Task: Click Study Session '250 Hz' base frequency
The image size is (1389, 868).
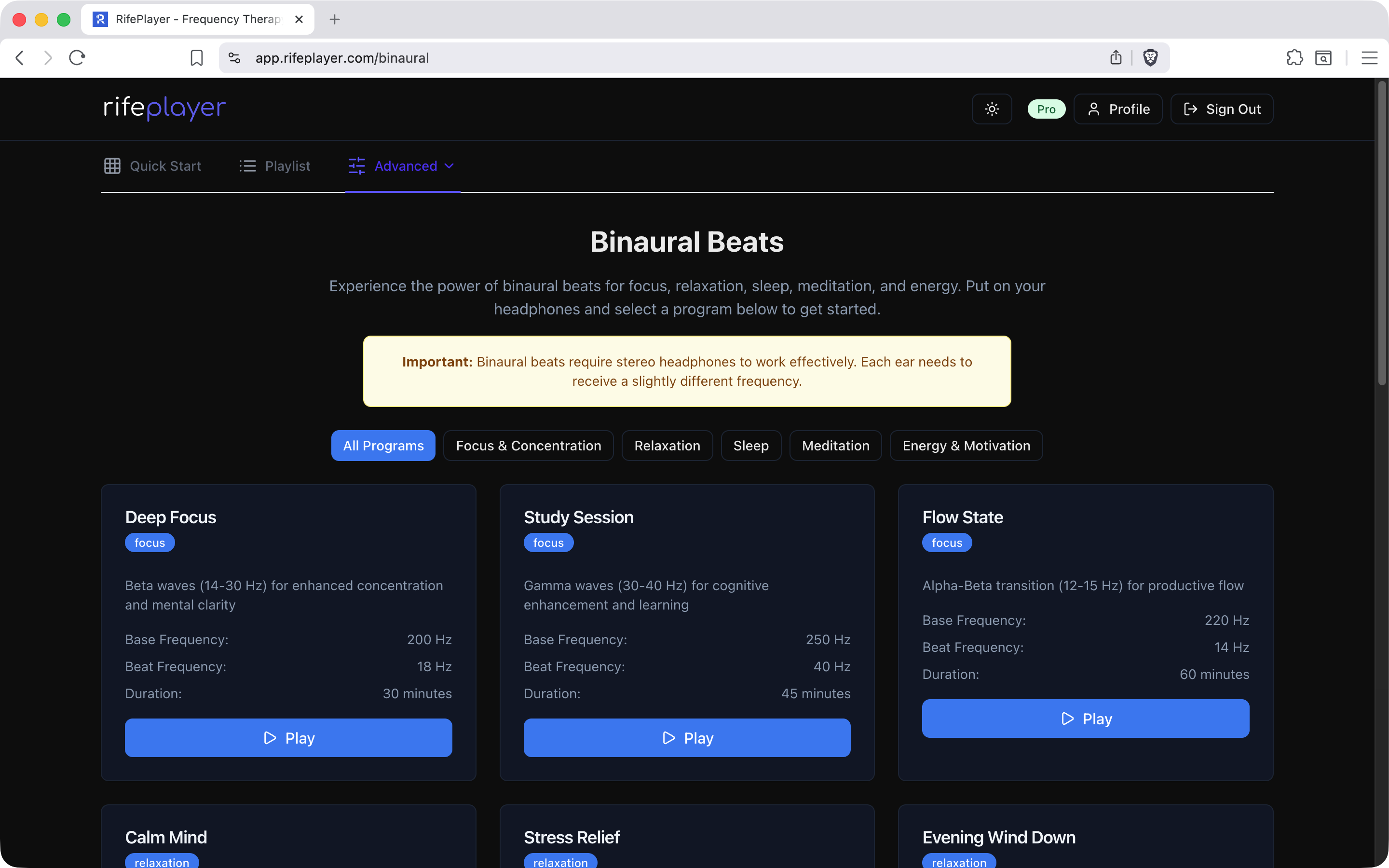Action: pyautogui.click(x=828, y=639)
